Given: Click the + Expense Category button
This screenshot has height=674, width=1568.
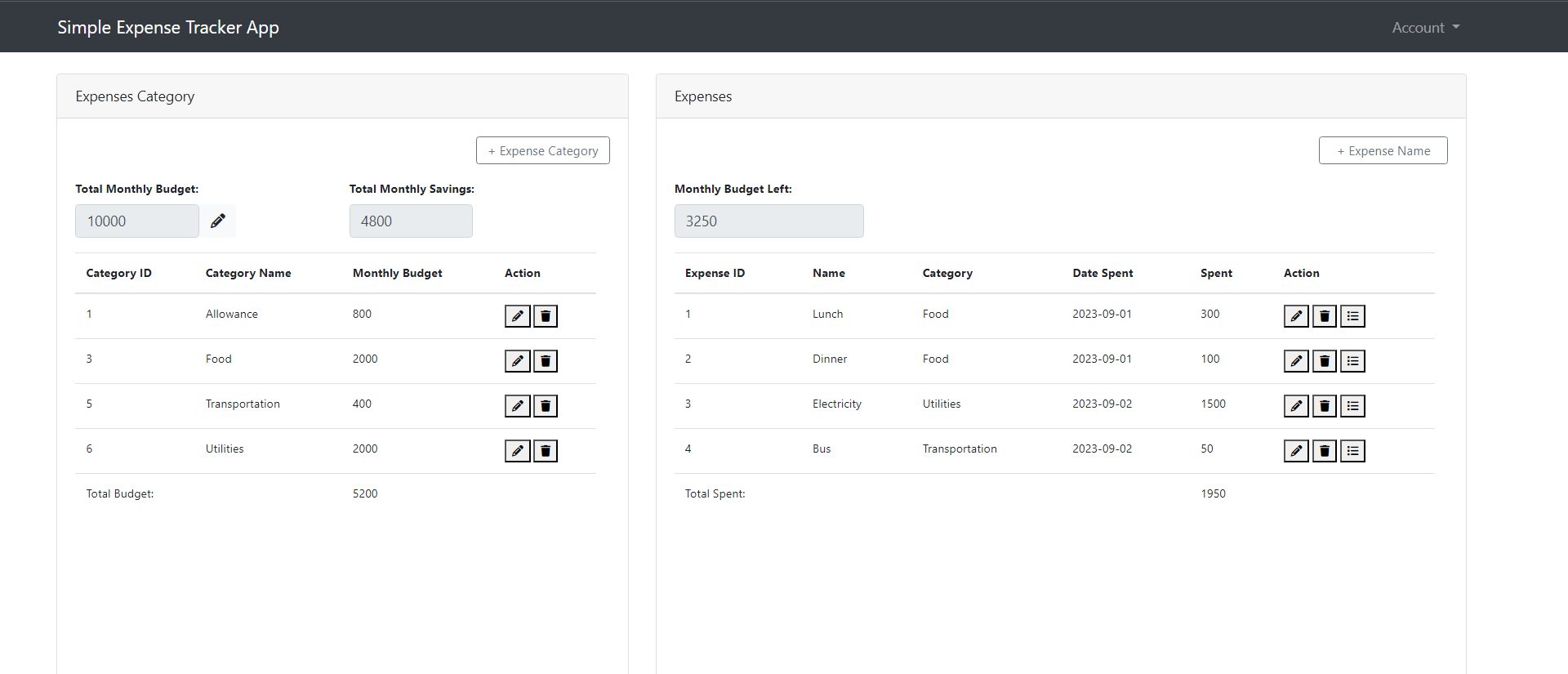Looking at the screenshot, I should pyautogui.click(x=543, y=150).
